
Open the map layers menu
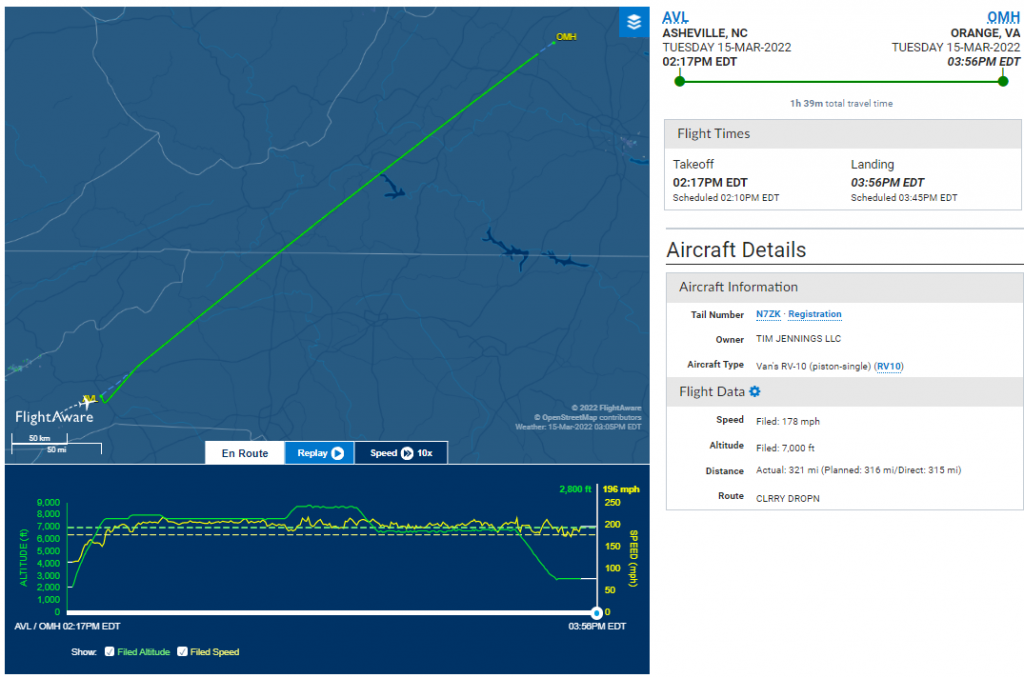click(633, 22)
